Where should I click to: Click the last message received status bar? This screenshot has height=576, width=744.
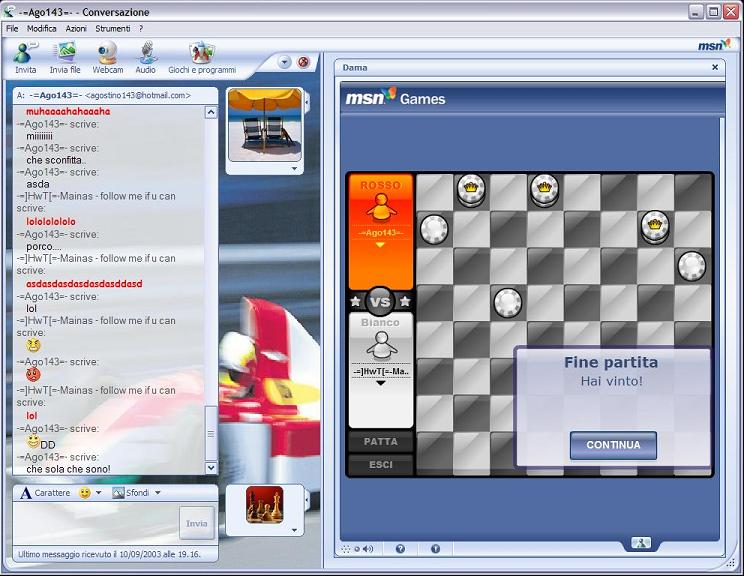[x=109, y=554]
